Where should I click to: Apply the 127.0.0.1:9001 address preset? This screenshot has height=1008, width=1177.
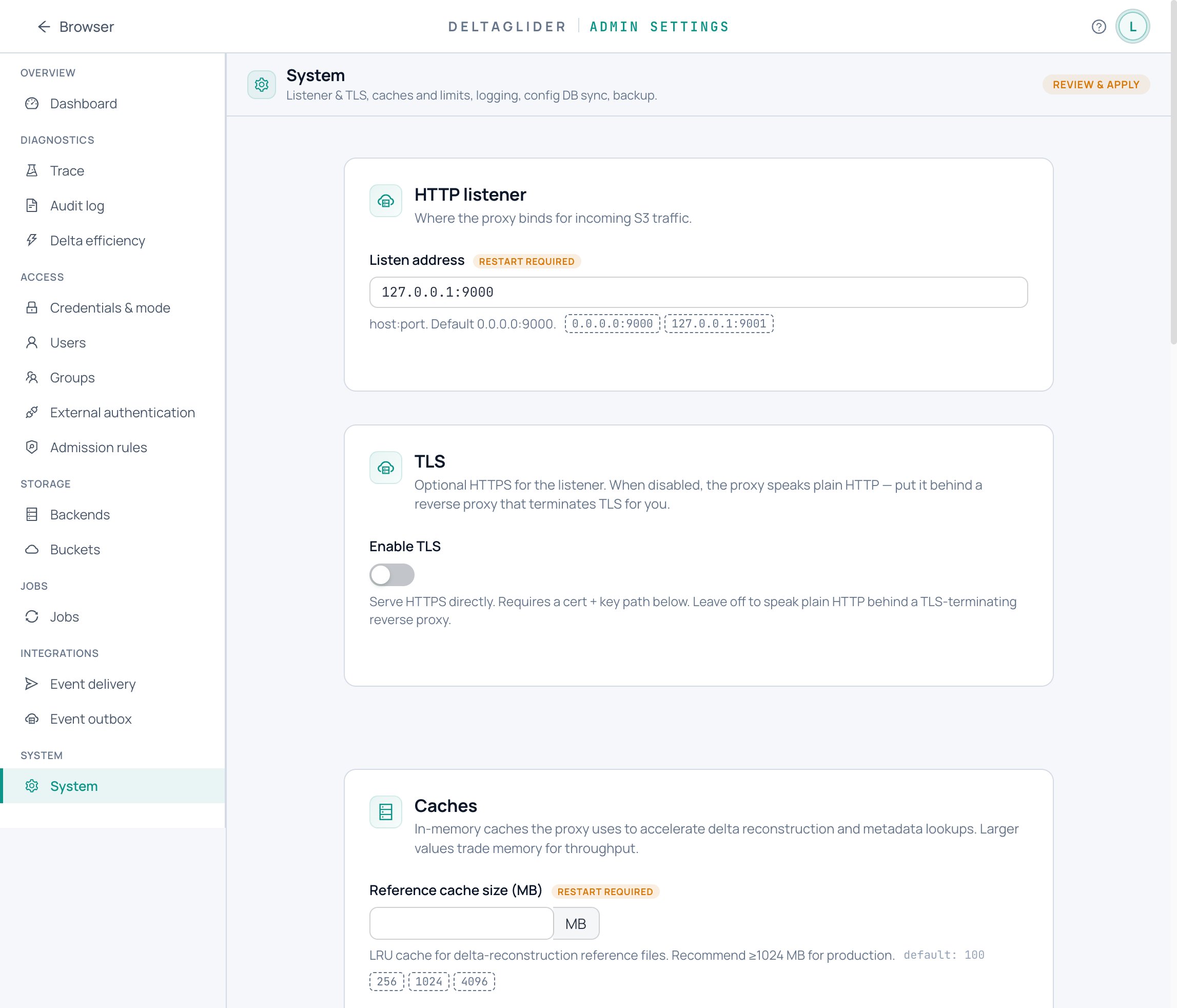click(719, 323)
